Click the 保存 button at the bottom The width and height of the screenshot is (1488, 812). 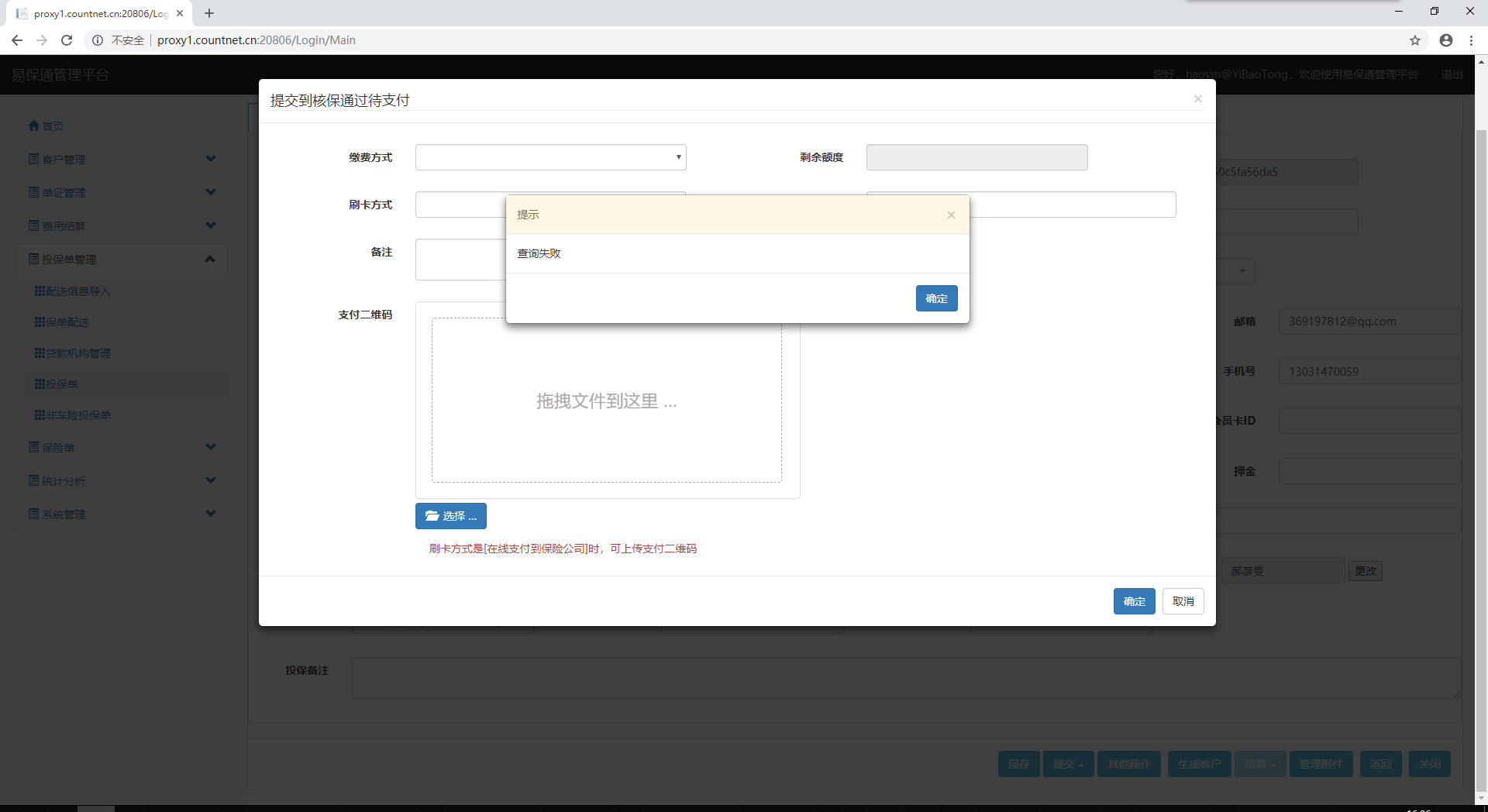1019,764
